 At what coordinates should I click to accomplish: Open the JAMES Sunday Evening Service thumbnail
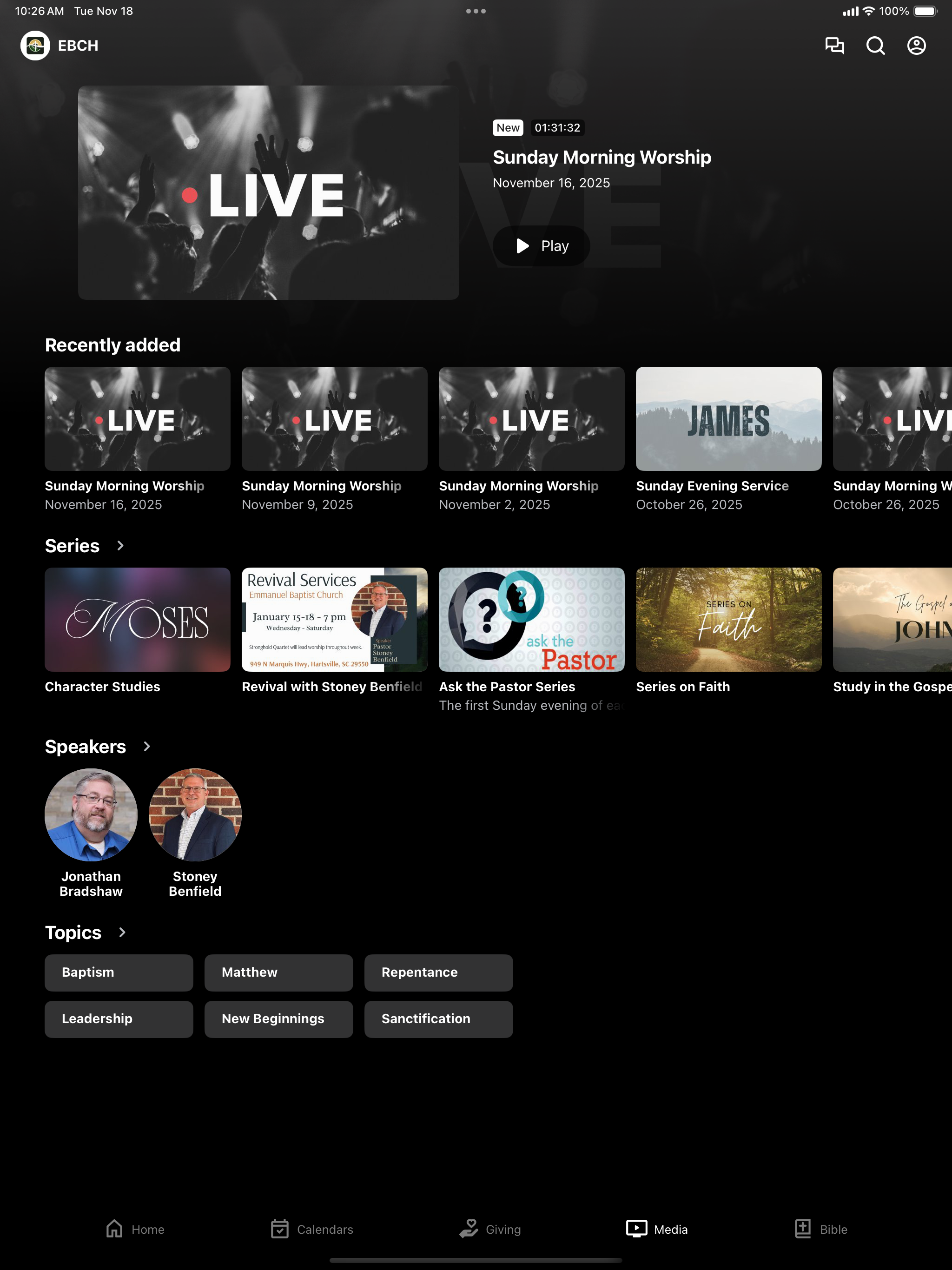(728, 418)
